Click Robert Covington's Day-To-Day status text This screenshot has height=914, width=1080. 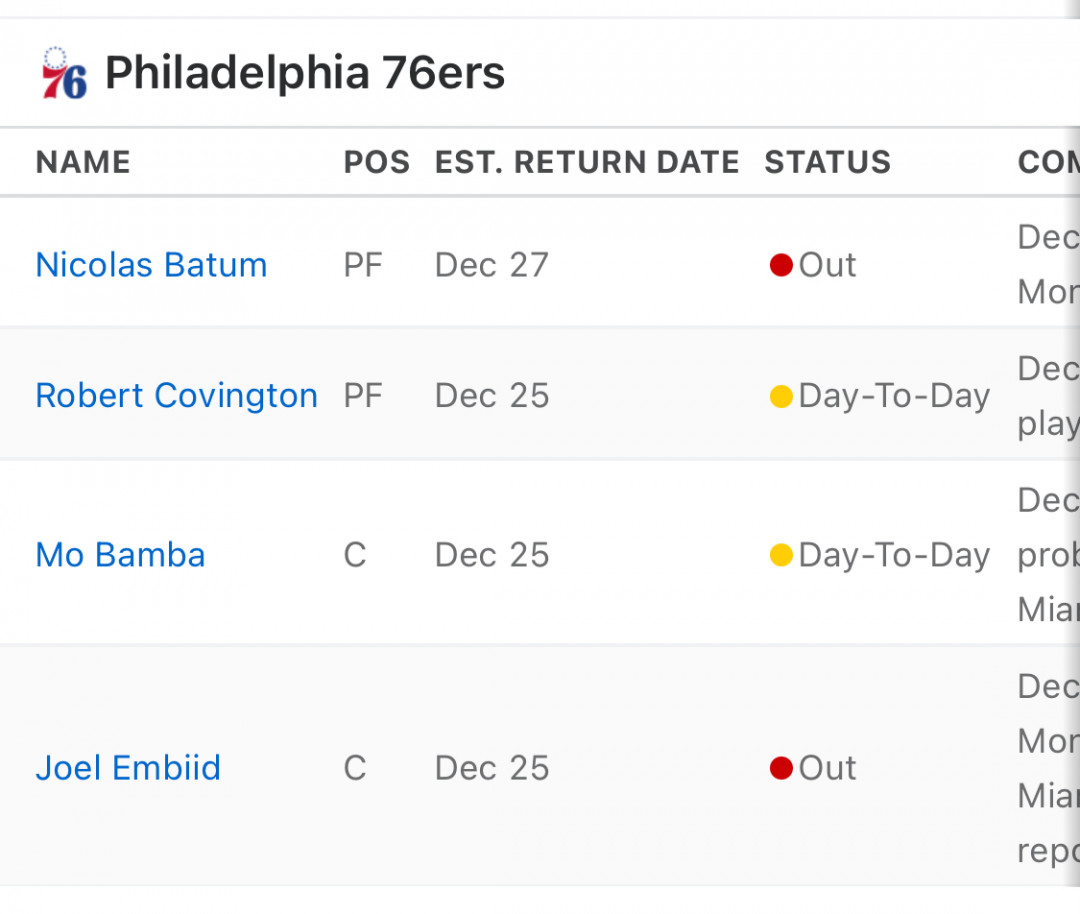[894, 396]
